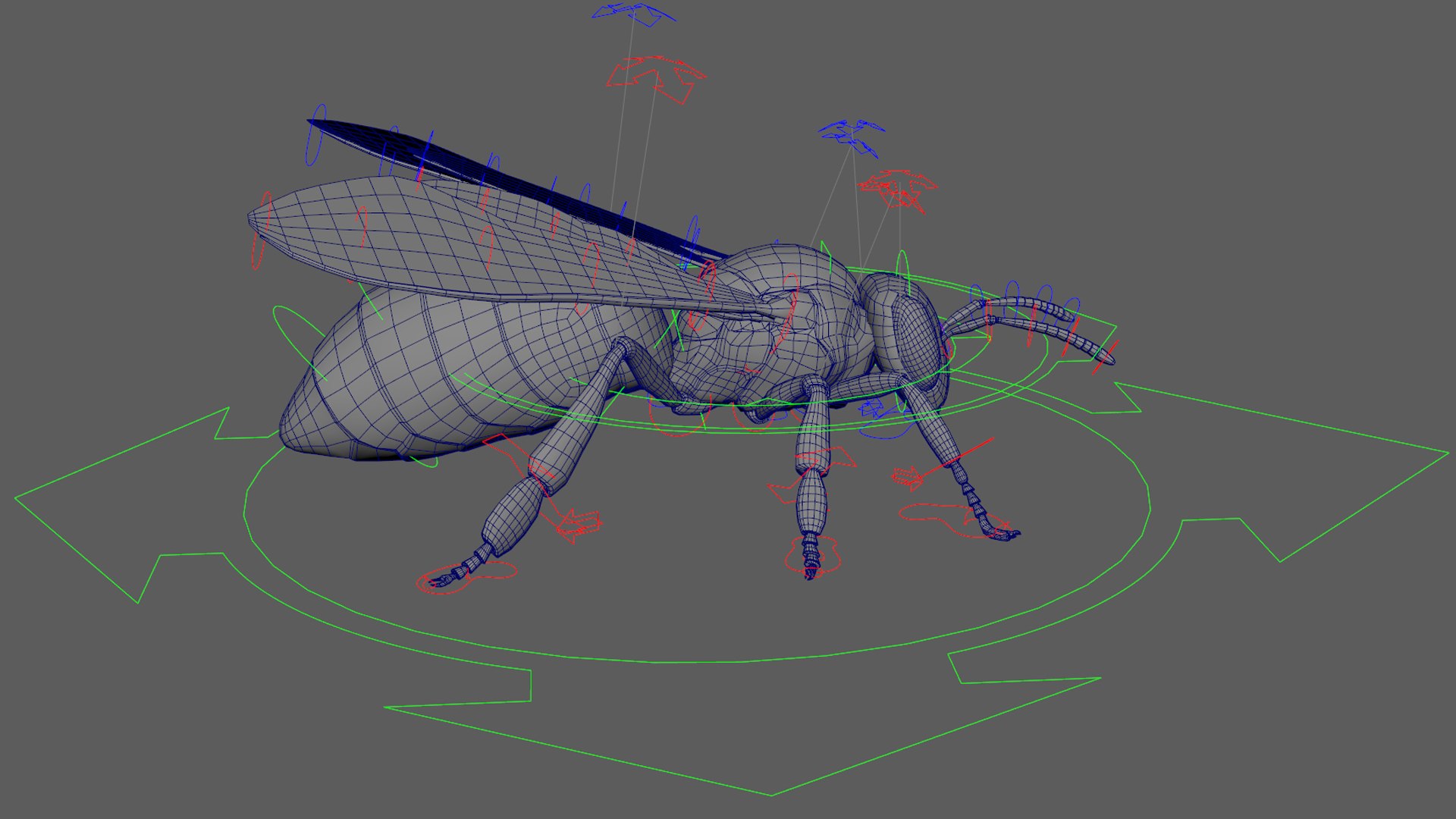The width and height of the screenshot is (1456, 819).
Task: Select green rectangular control around the antennae
Action: click(x=1046, y=349)
